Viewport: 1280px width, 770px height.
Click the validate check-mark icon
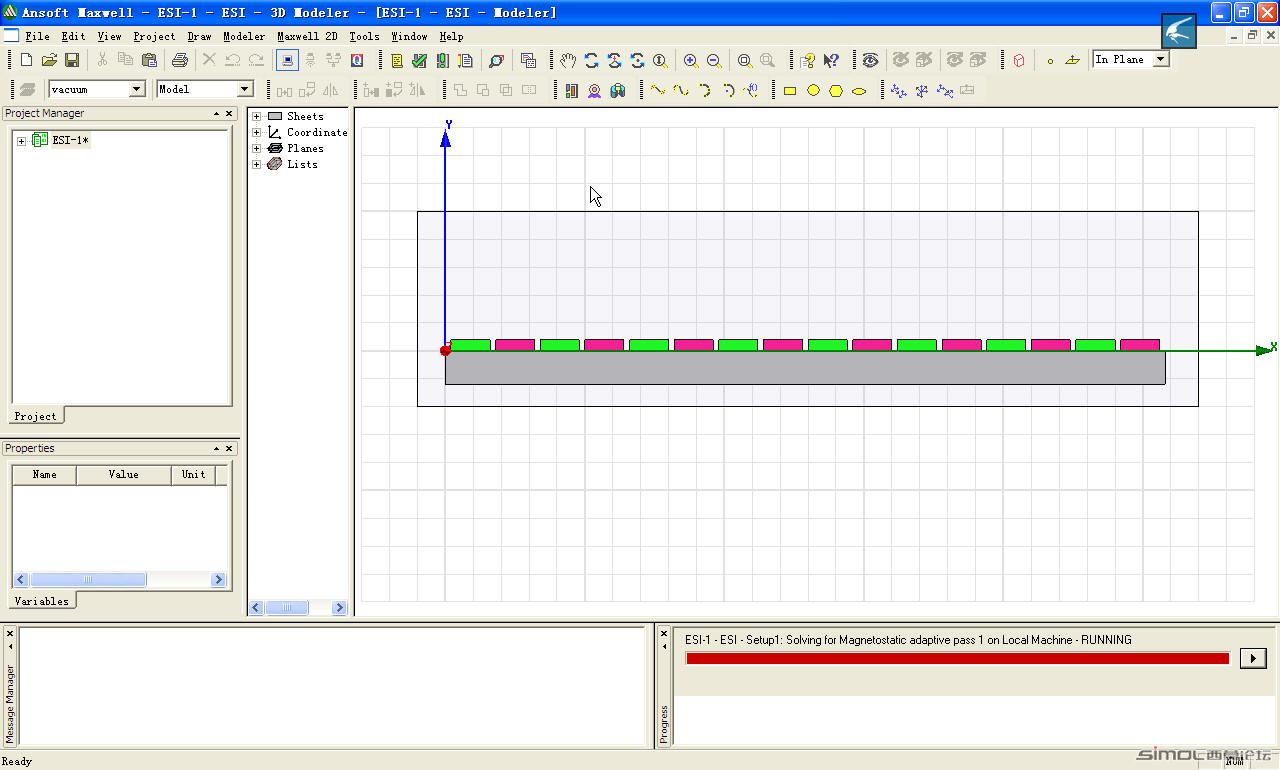pos(420,60)
